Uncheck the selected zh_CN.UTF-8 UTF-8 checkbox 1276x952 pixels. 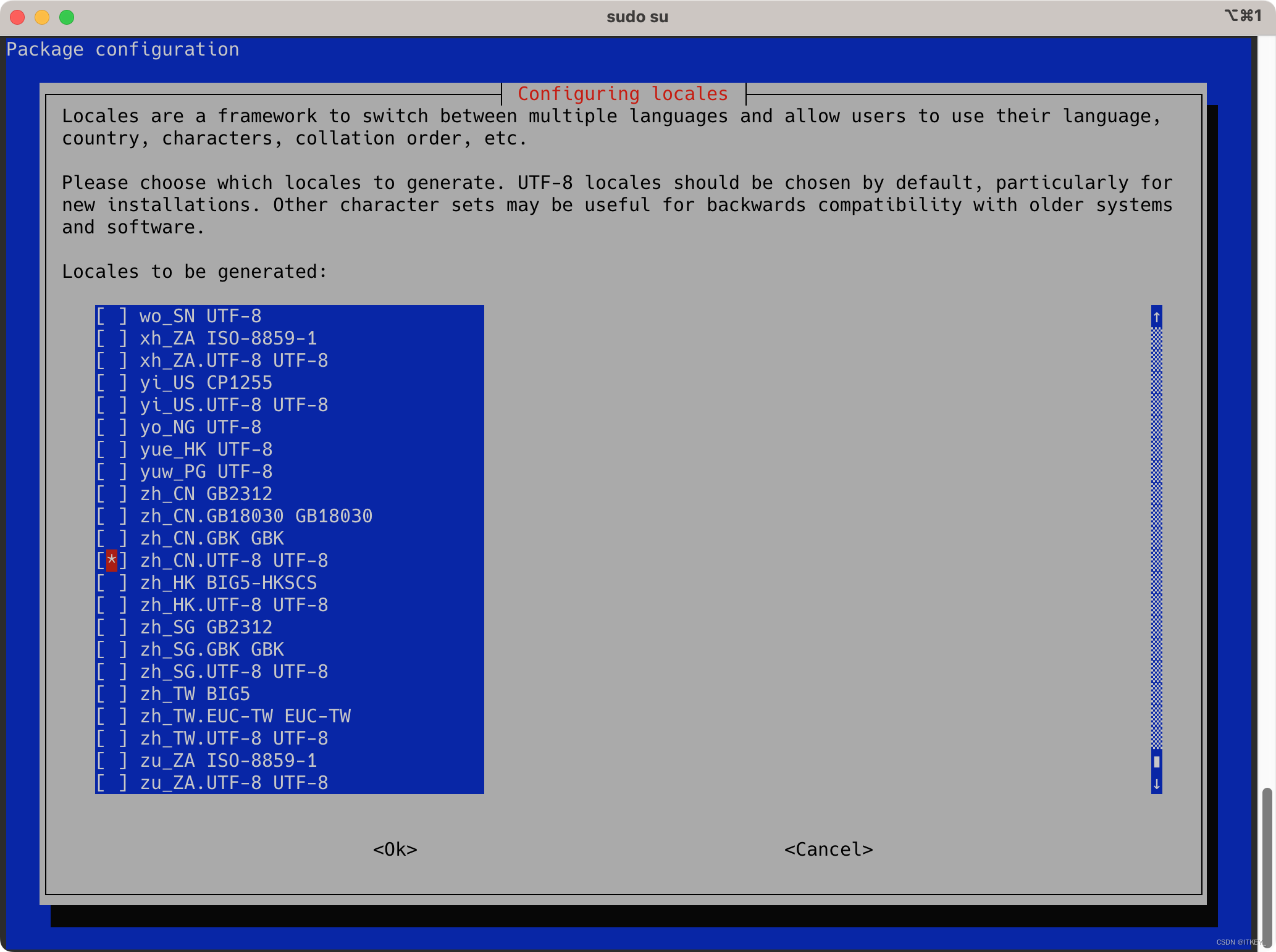point(112,561)
